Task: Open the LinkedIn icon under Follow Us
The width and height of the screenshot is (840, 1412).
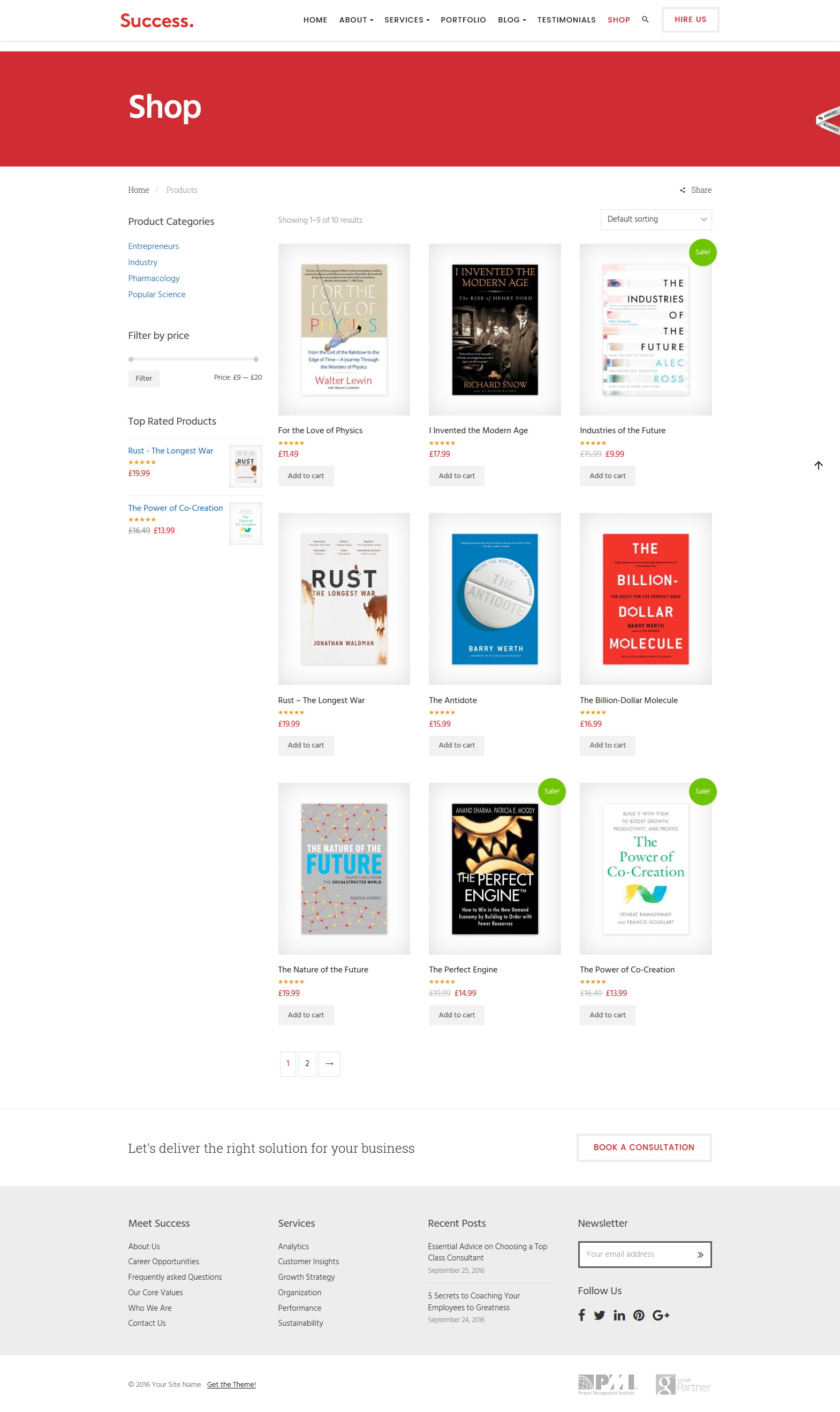Action: pos(619,1315)
